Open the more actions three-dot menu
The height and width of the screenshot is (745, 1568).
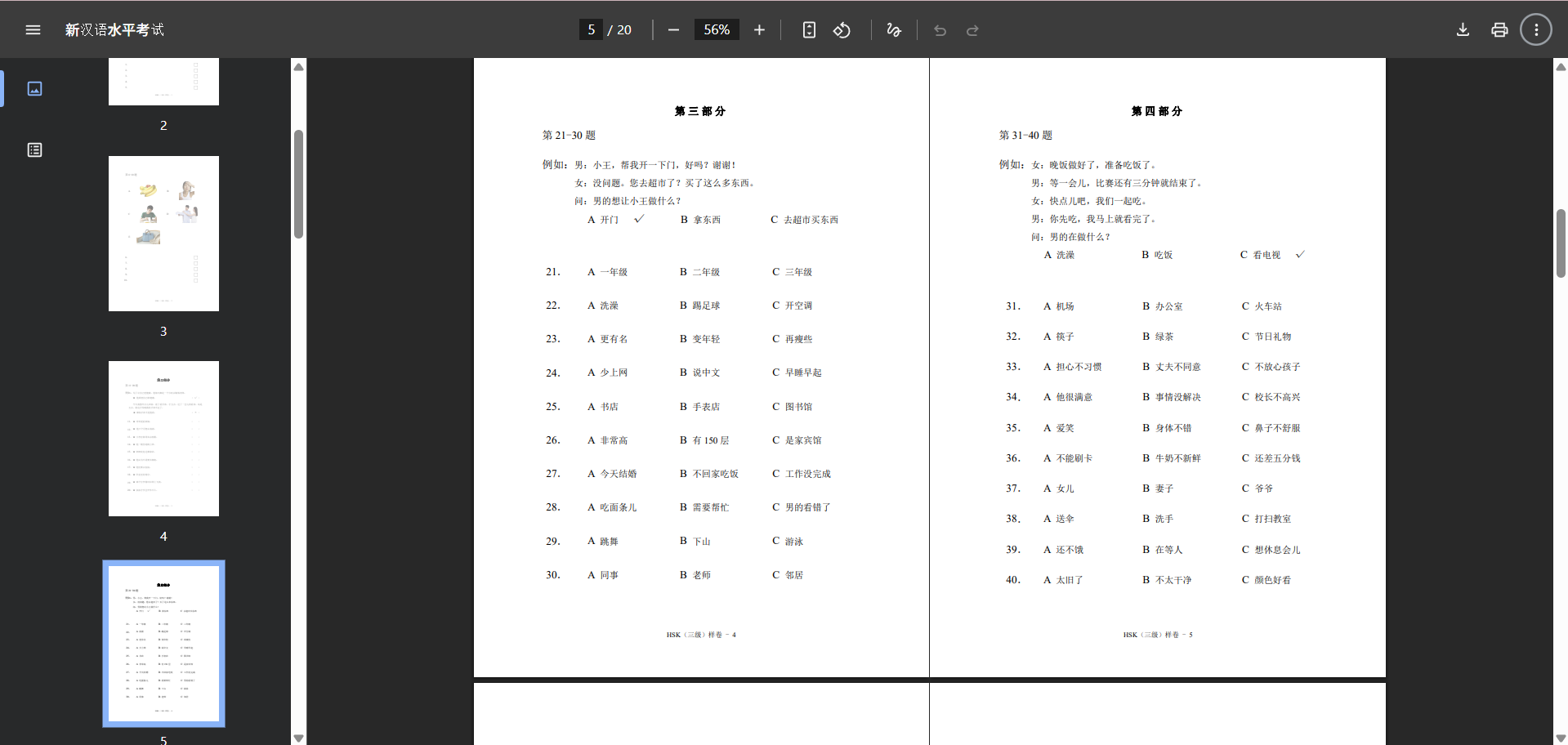pos(1536,30)
